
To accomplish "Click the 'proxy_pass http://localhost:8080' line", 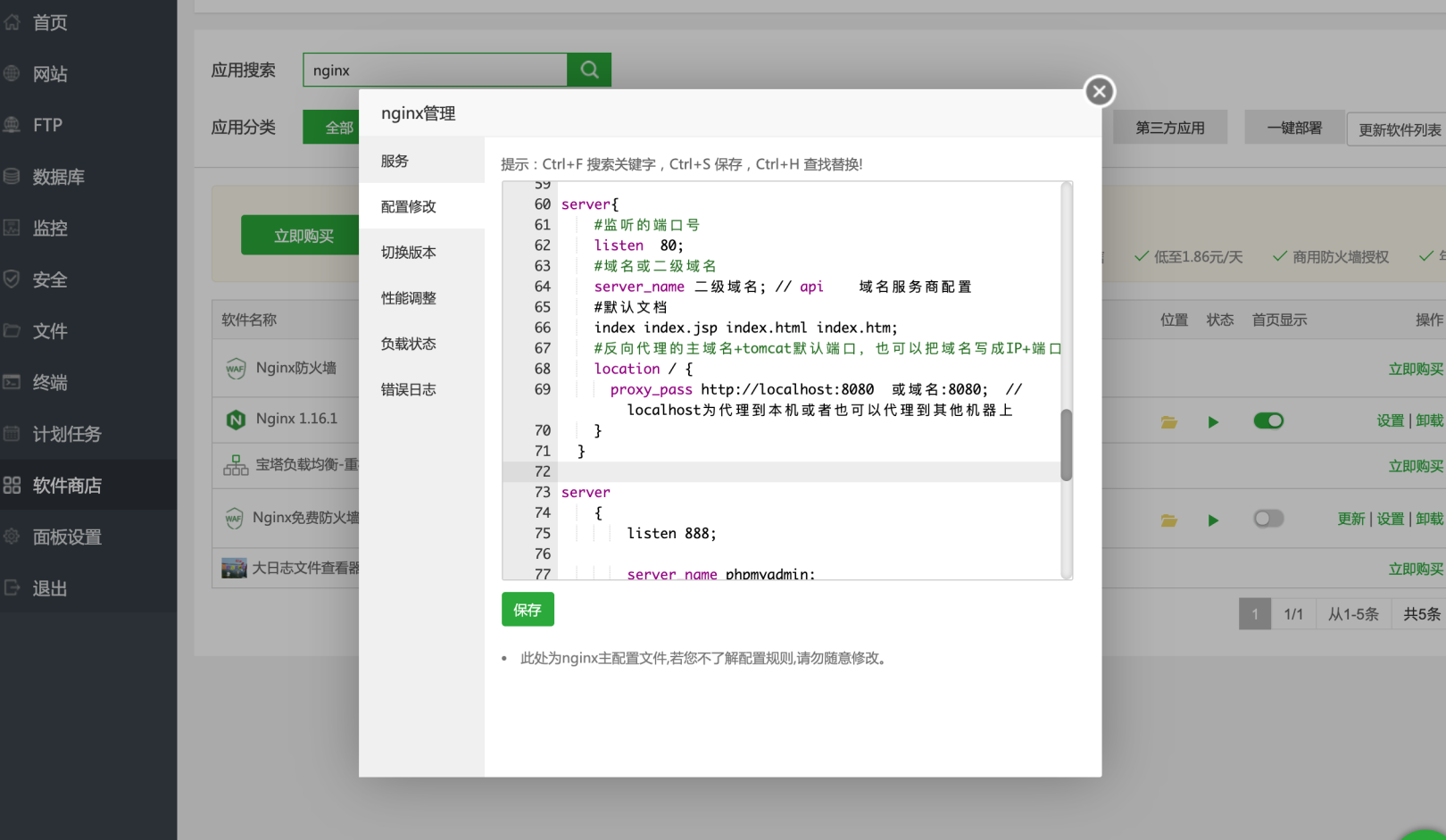I will tap(742, 389).
